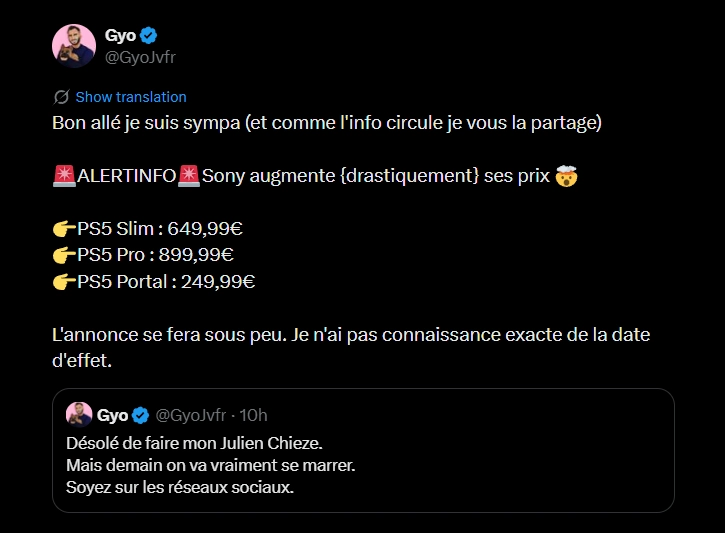Image resolution: width=725 pixels, height=533 pixels.
Task: Click the pointing hand emoji beside PS5 Portal
Action: [x=63, y=281]
